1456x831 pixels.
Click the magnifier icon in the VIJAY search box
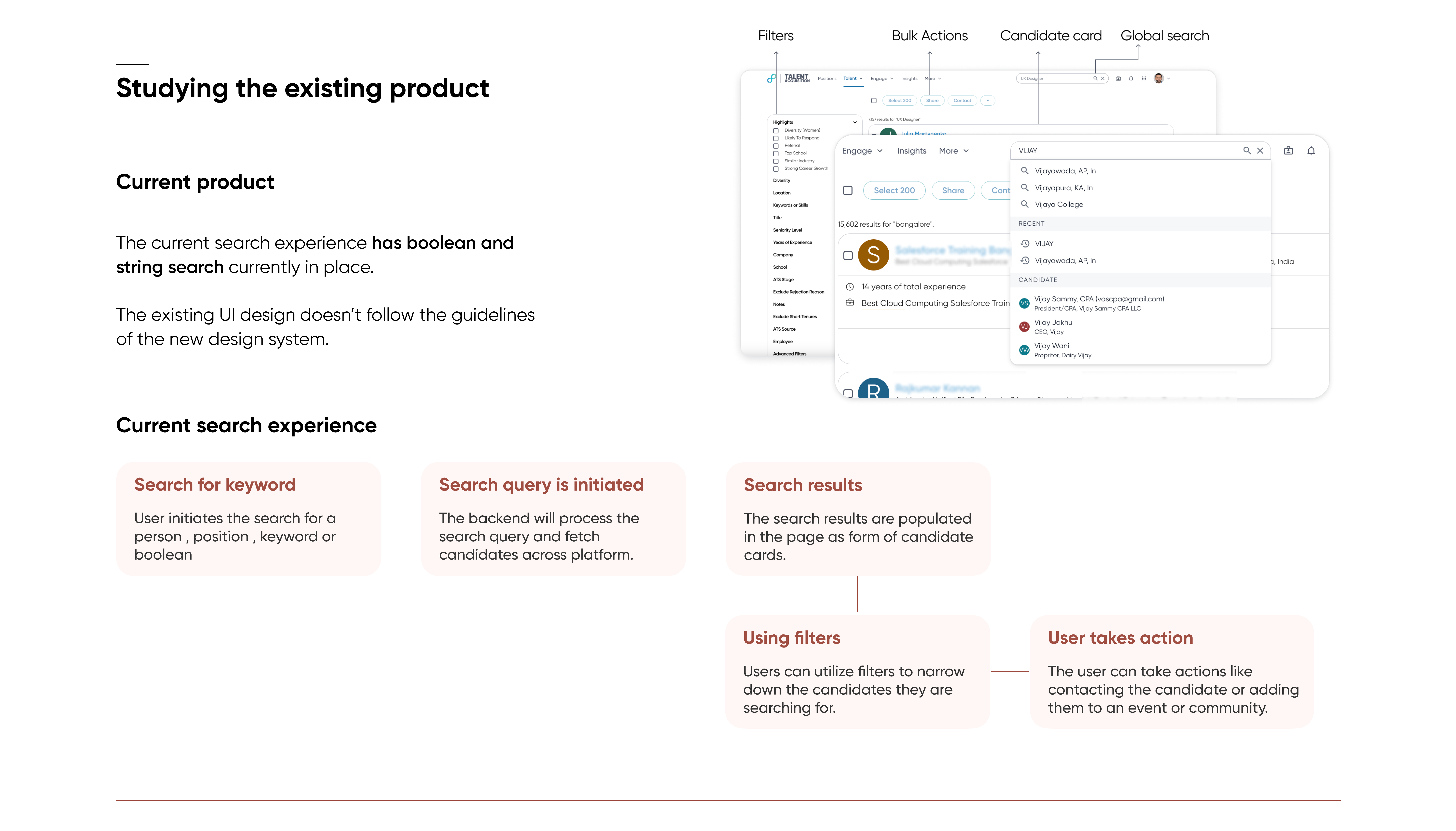coord(1247,151)
